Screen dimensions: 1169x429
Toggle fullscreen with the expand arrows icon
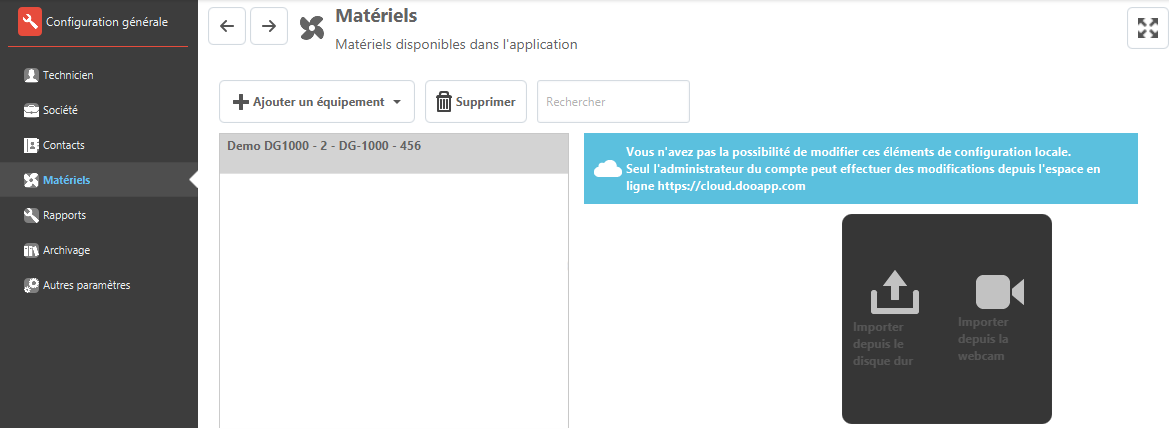[1147, 29]
